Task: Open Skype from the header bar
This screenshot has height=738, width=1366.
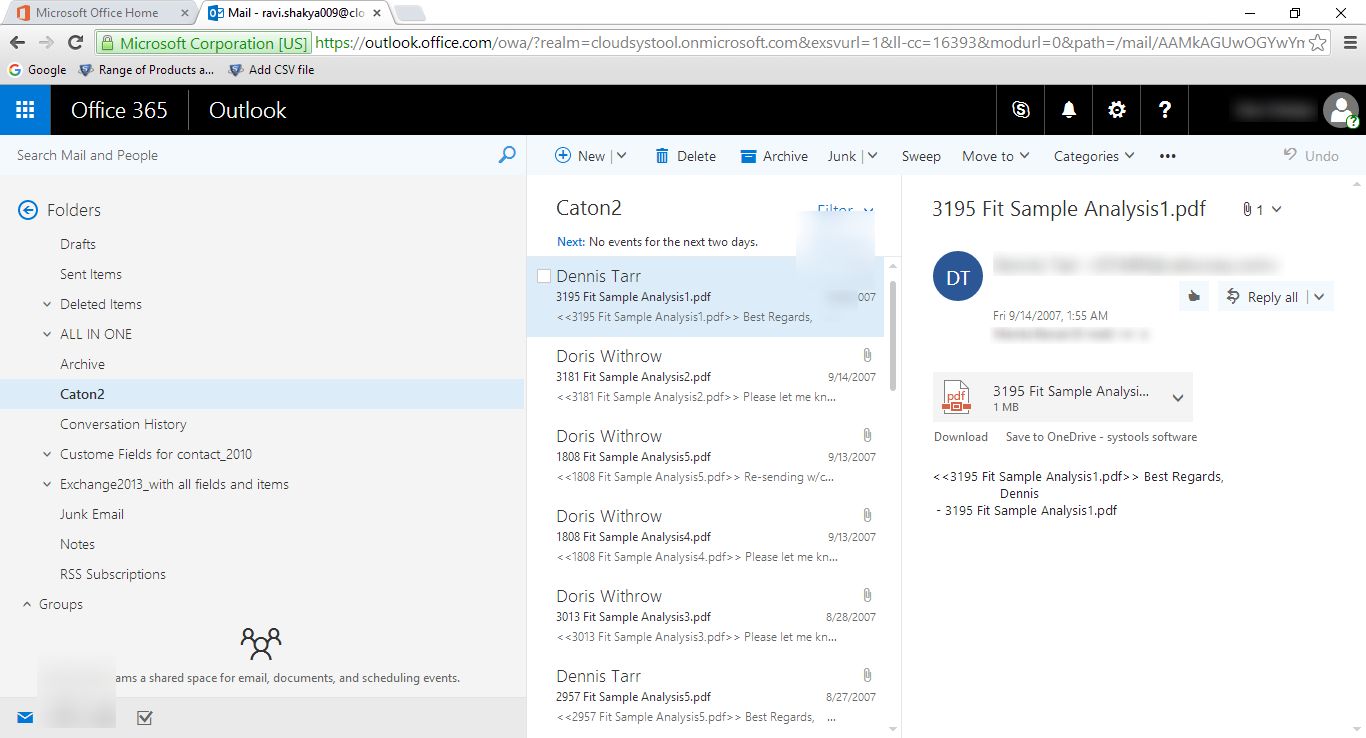Action: tap(1021, 110)
